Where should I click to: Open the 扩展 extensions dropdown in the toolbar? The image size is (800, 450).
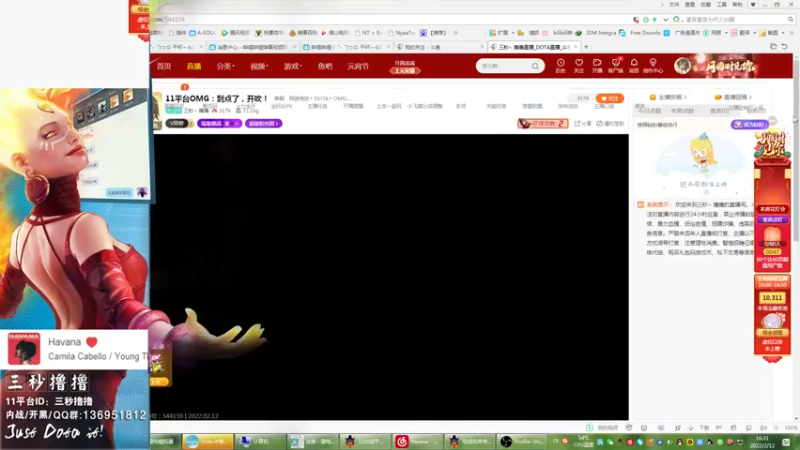click(502, 33)
